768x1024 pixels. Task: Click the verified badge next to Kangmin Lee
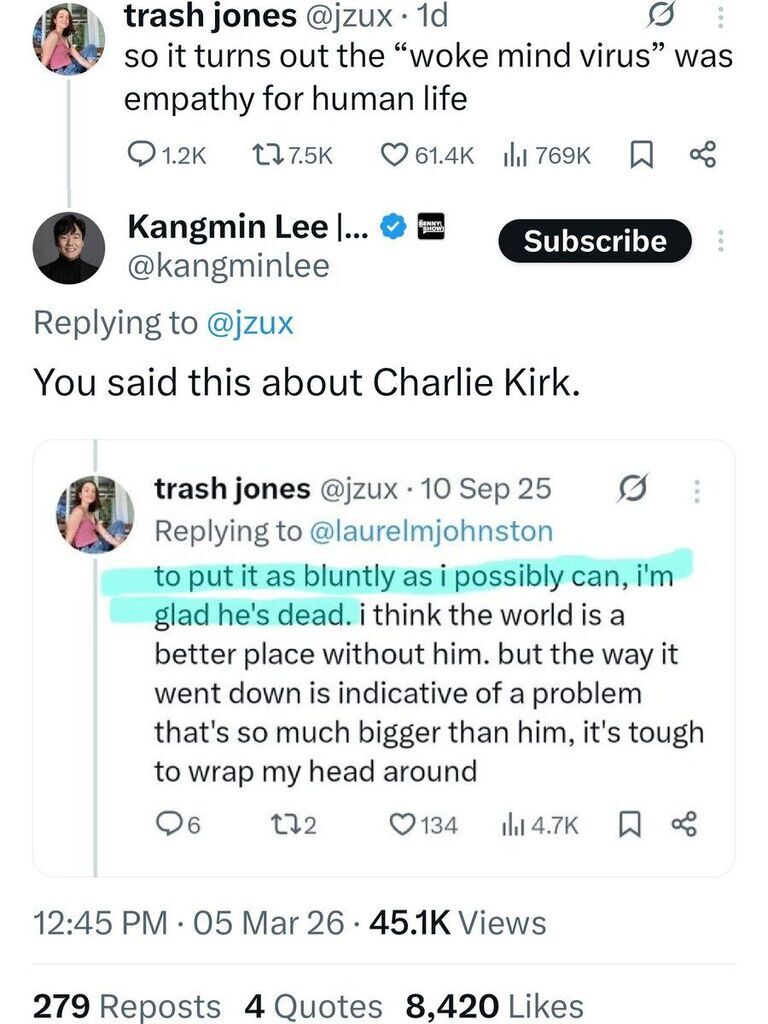[393, 227]
